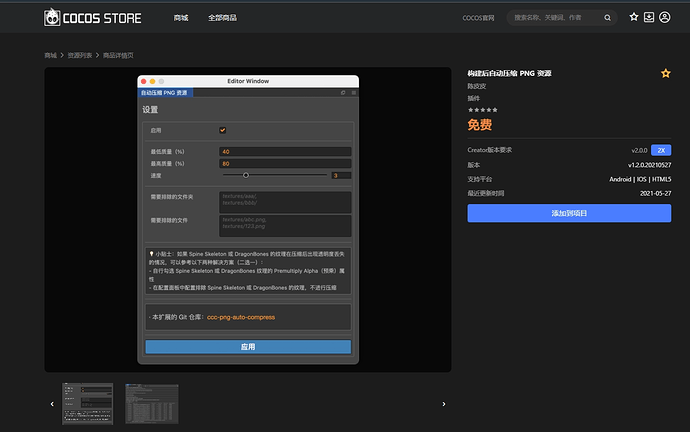Click the main product preview image
This screenshot has width=690, height=432.
click(248, 220)
